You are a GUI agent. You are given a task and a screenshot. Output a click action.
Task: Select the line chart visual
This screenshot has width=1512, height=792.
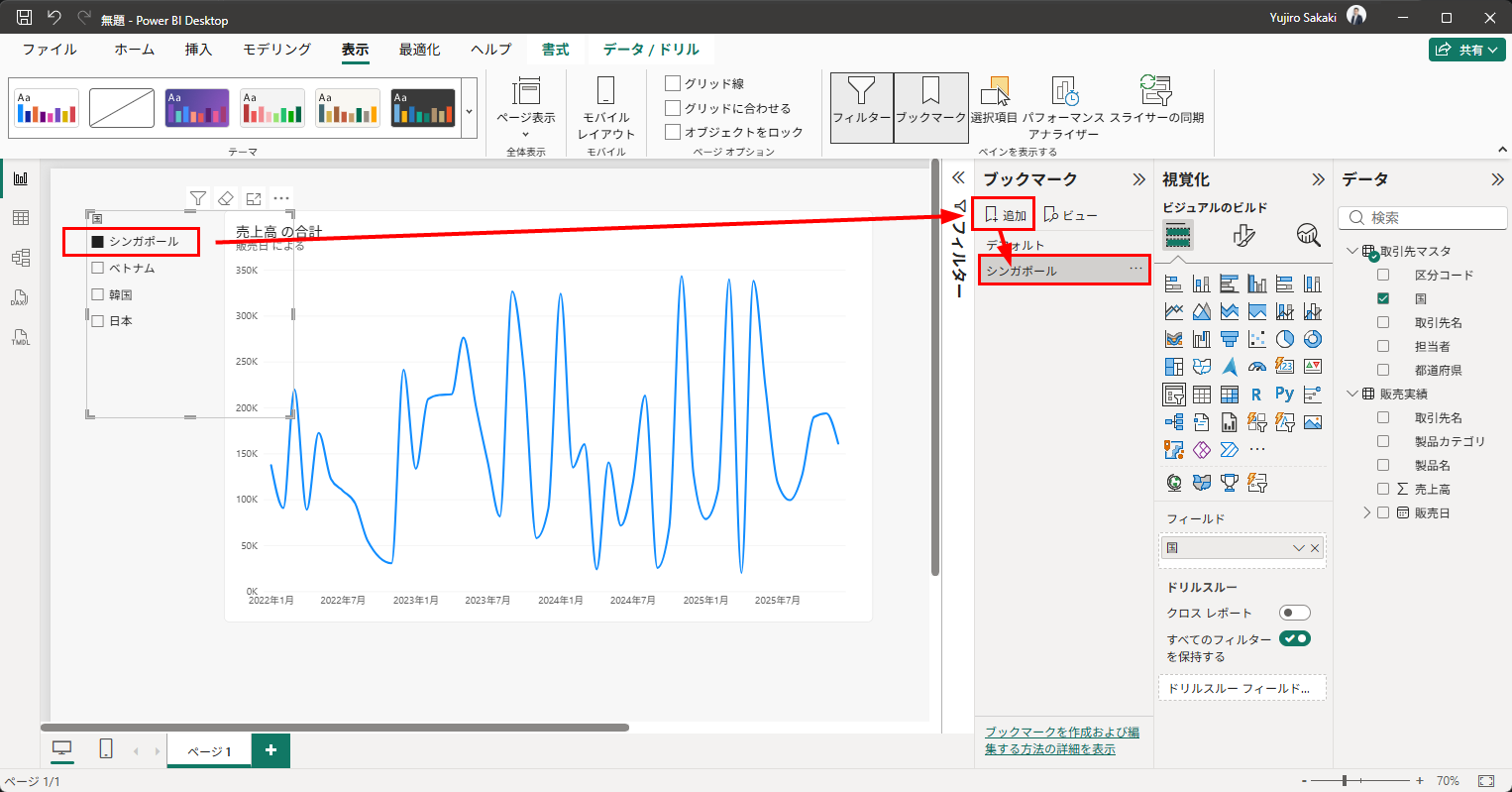click(x=1174, y=311)
